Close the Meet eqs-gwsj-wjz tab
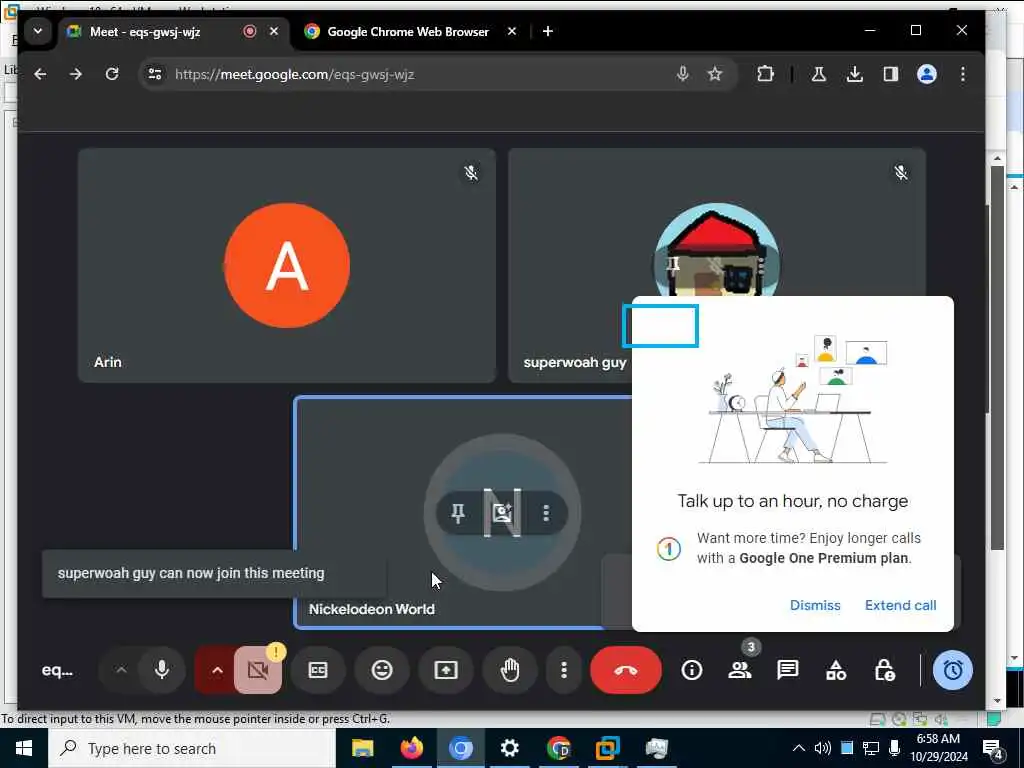Screen dimensions: 1024x768 tap(274, 31)
